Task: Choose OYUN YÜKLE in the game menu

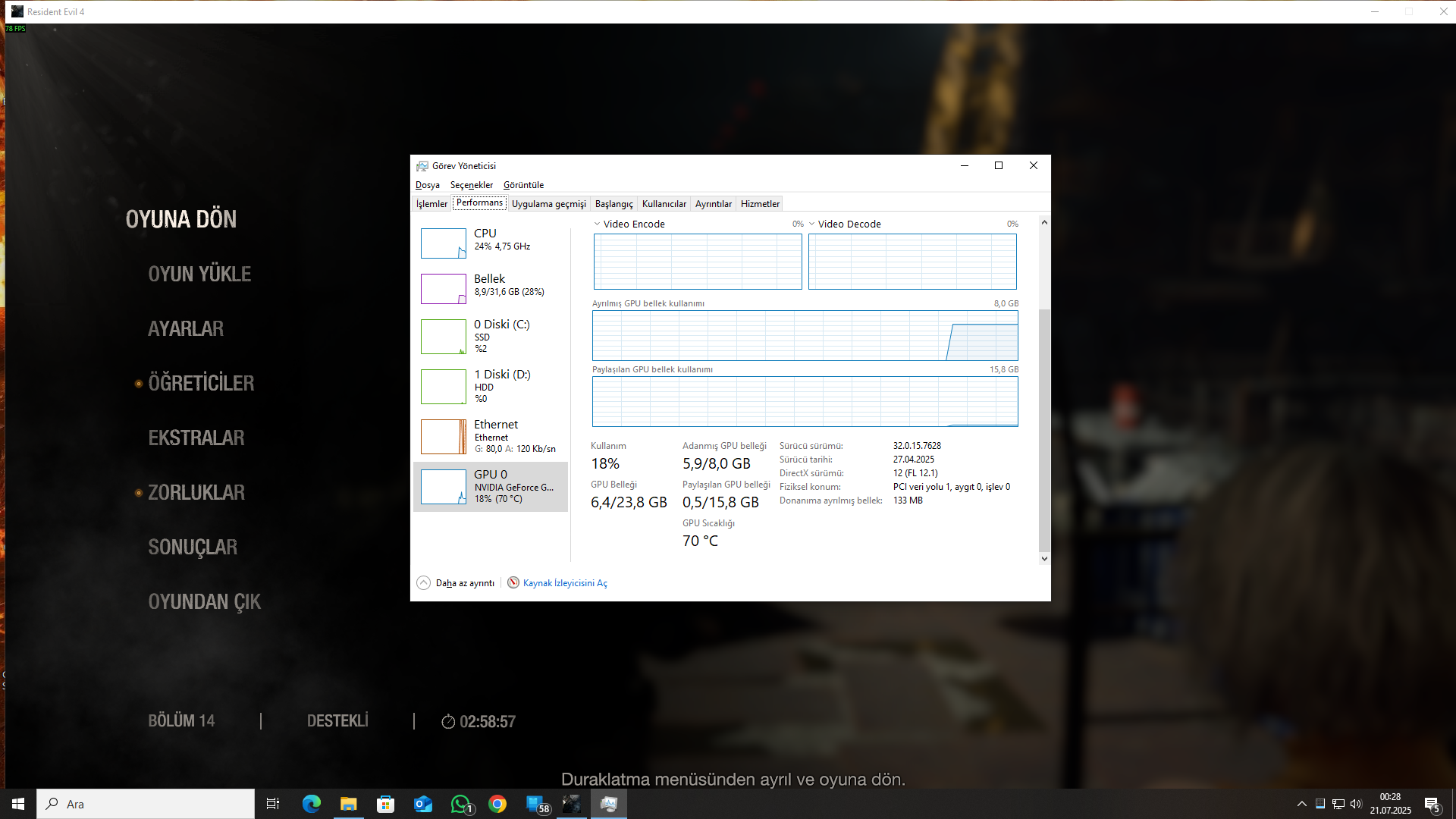Action: point(199,274)
